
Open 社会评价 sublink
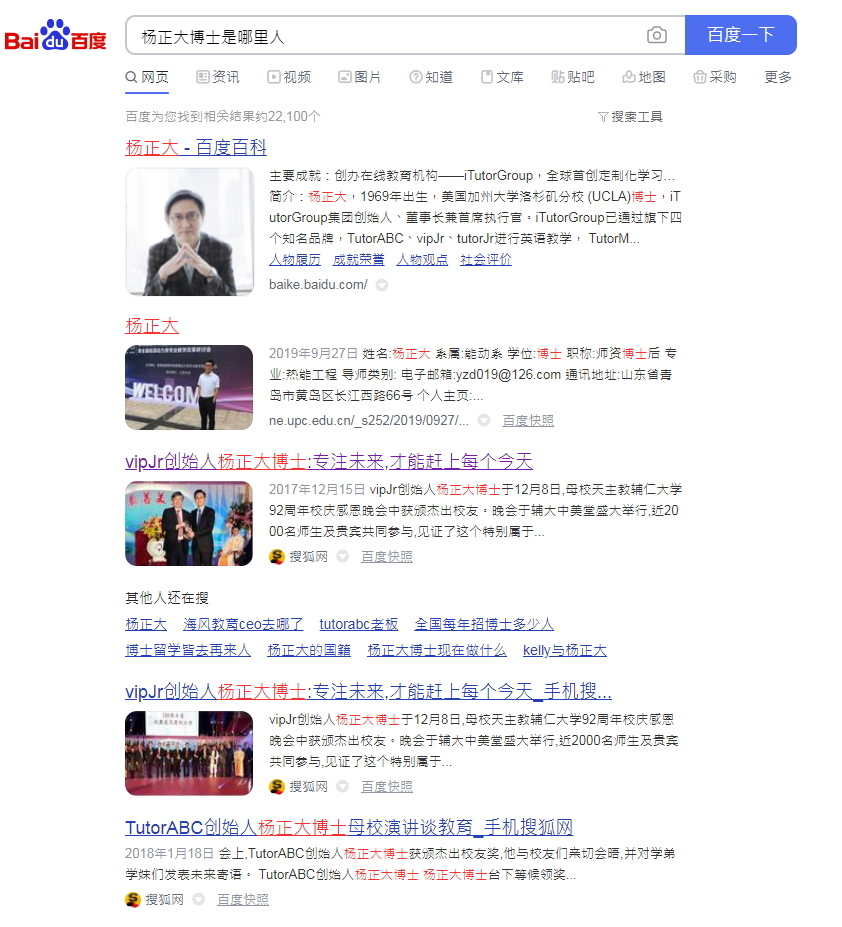486,260
